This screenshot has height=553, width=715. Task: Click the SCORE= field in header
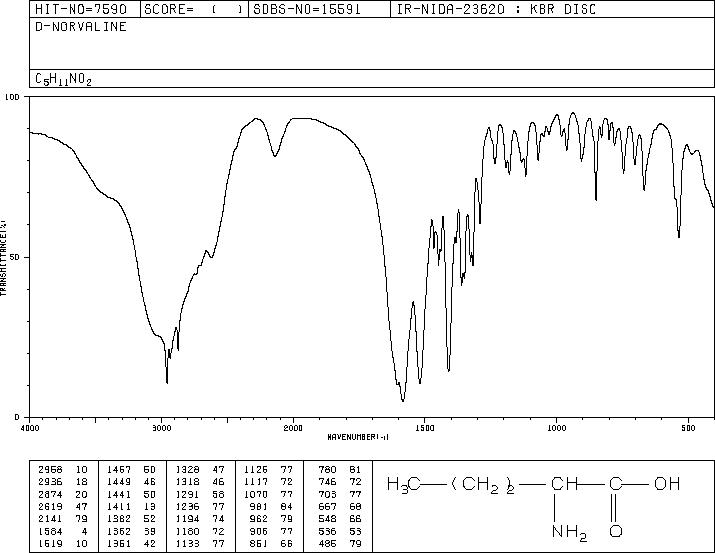194,9
